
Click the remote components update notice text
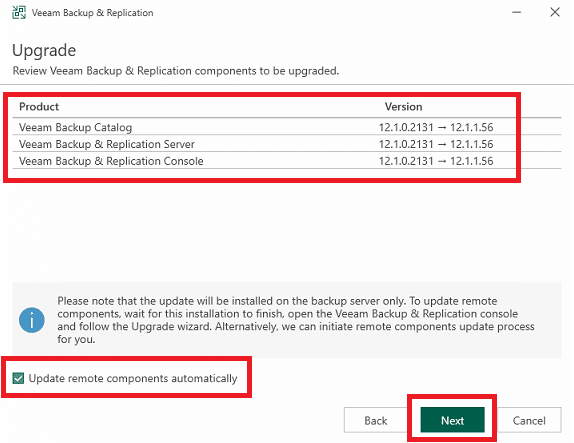296,320
